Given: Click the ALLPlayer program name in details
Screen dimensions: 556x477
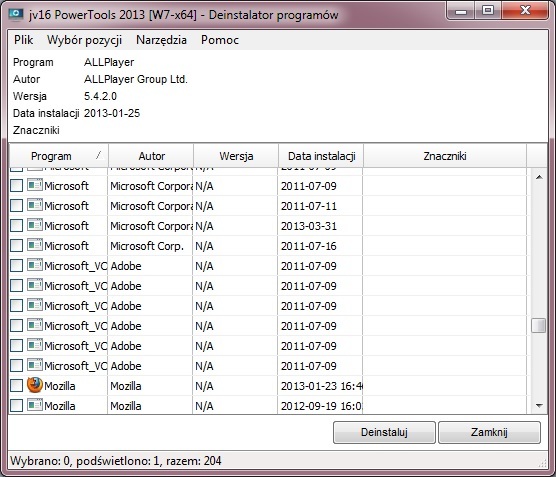Looking at the screenshot, I should pos(109,62).
